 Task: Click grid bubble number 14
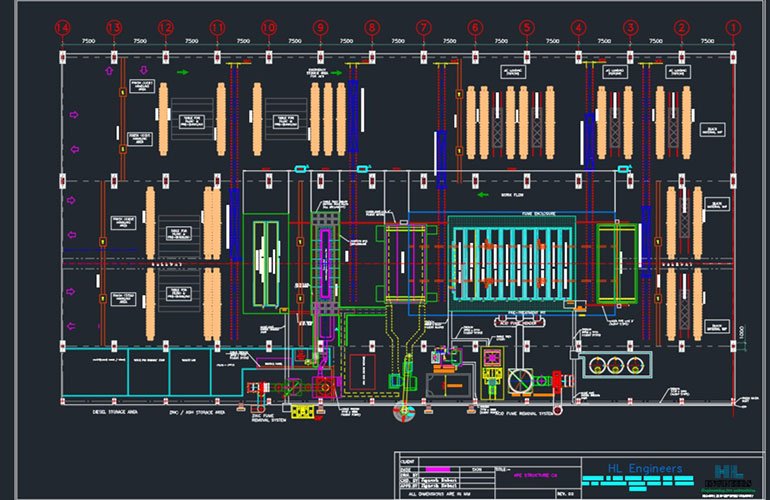click(62, 27)
